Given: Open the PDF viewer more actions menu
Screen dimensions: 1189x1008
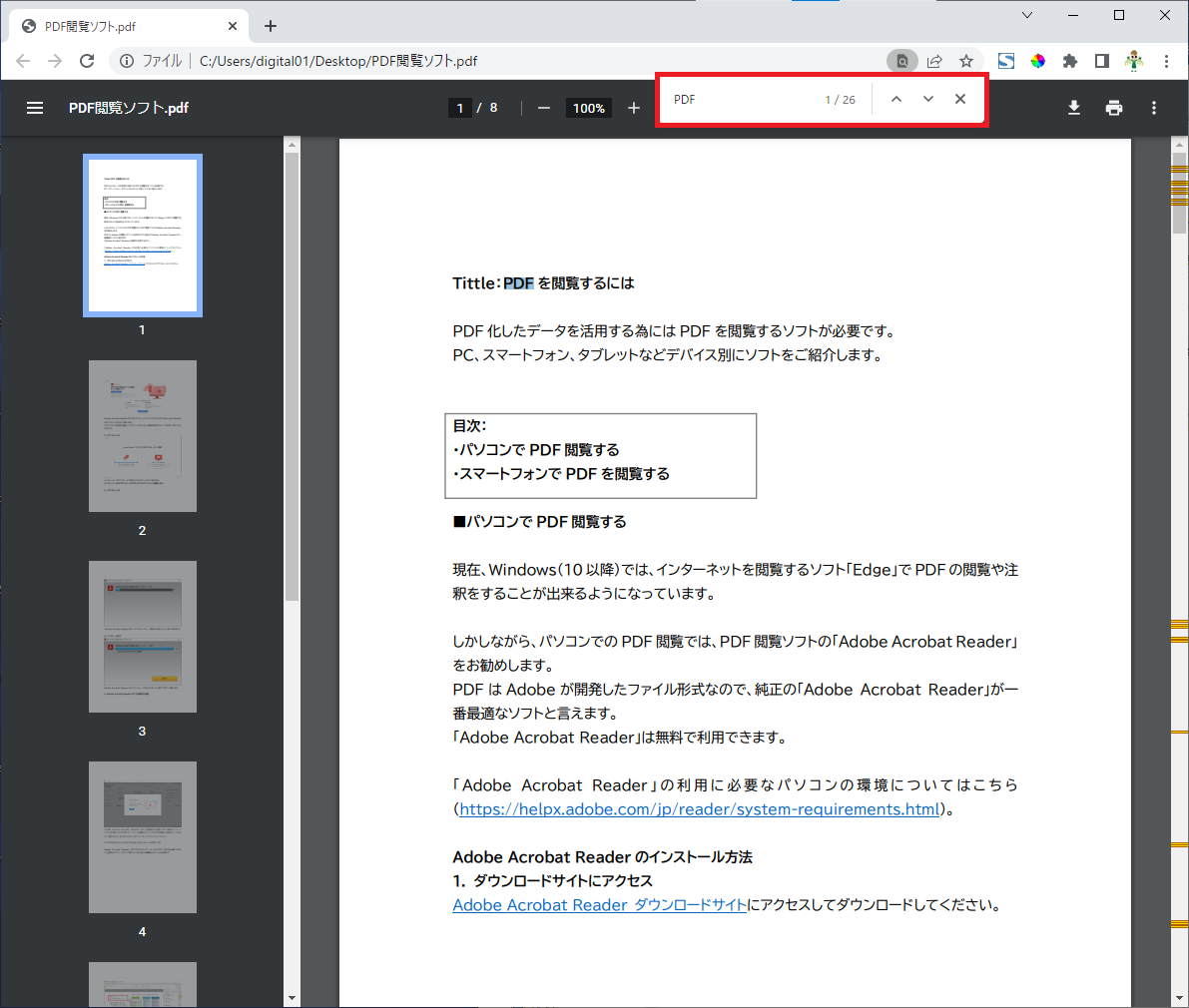Looking at the screenshot, I should click(x=1154, y=109).
